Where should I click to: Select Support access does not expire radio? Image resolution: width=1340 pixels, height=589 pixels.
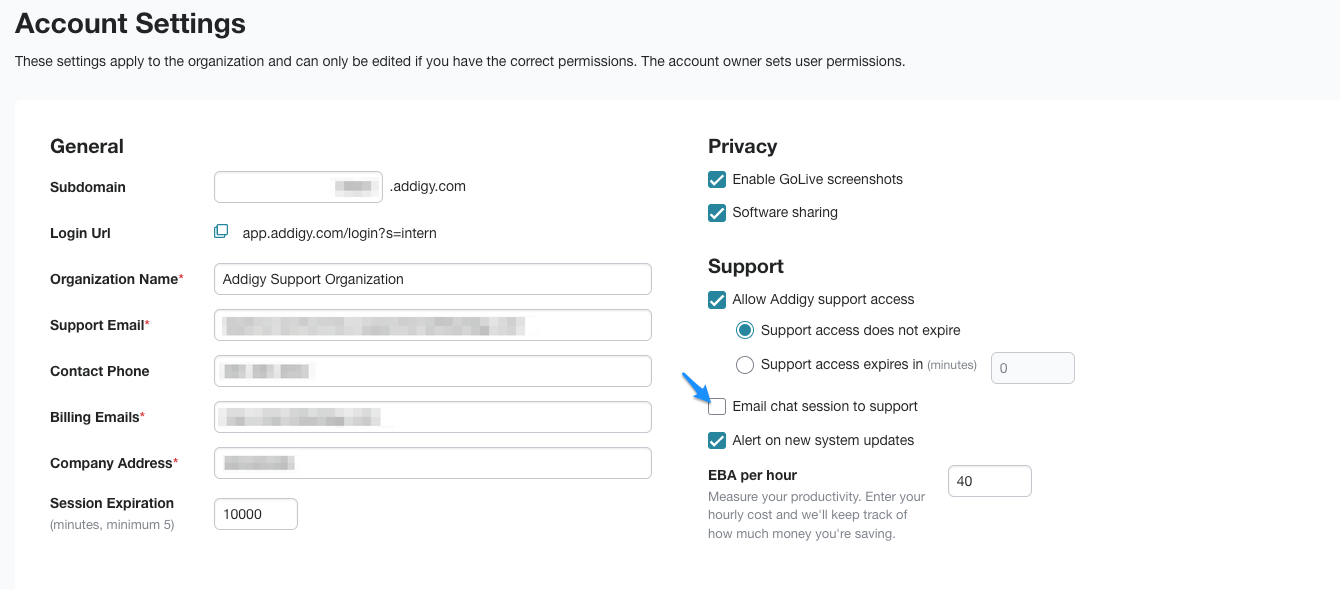pyautogui.click(x=745, y=330)
